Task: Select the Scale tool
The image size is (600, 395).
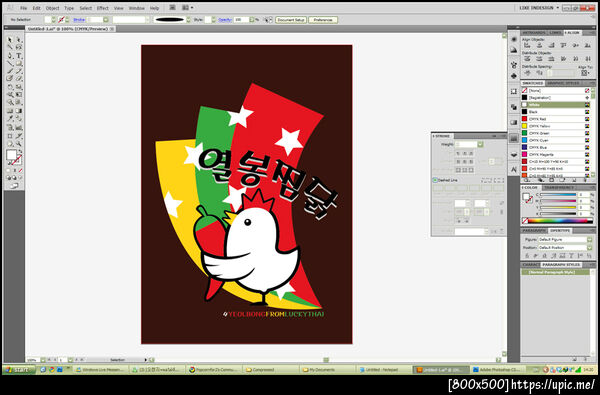Action: [19, 87]
